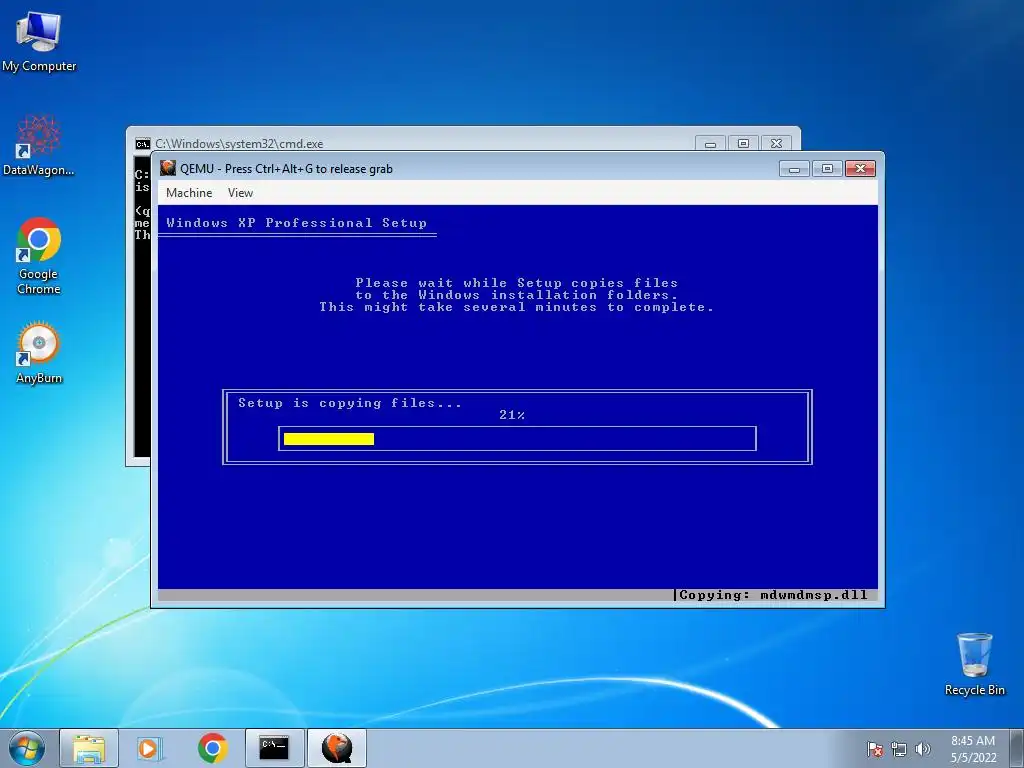The image size is (1024, 768).
Task: Open Windows Explorer from the taskbar
Action: click(89, 748)
